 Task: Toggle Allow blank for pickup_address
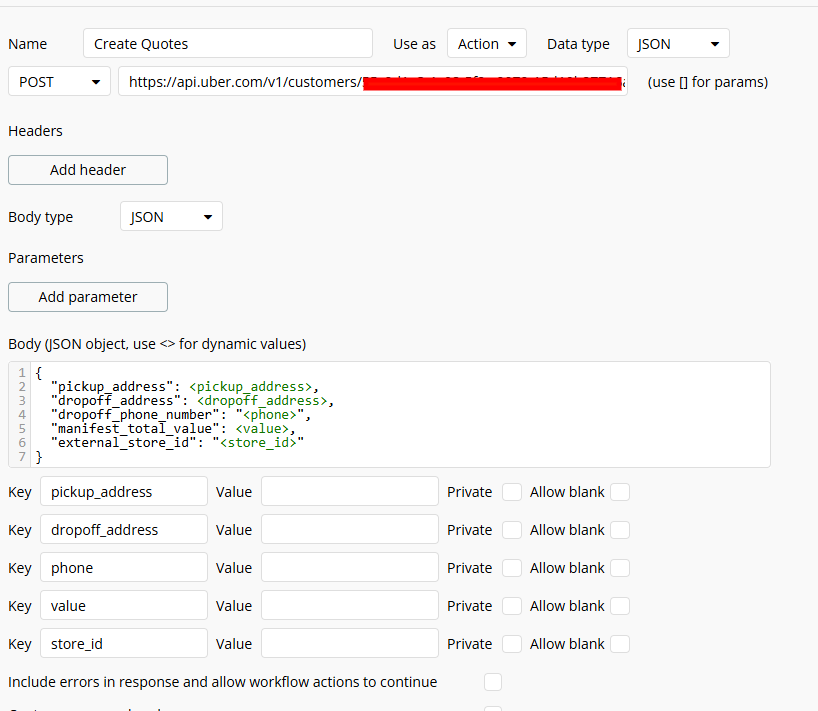620,492
